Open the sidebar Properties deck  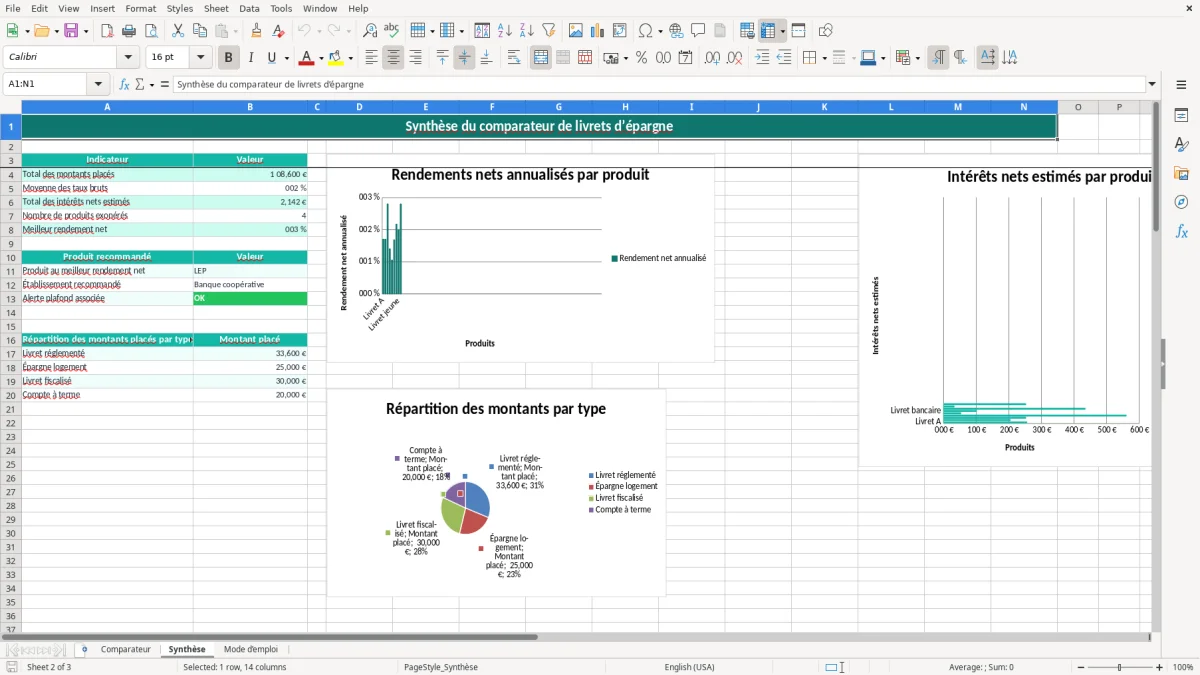[1181, 116]
